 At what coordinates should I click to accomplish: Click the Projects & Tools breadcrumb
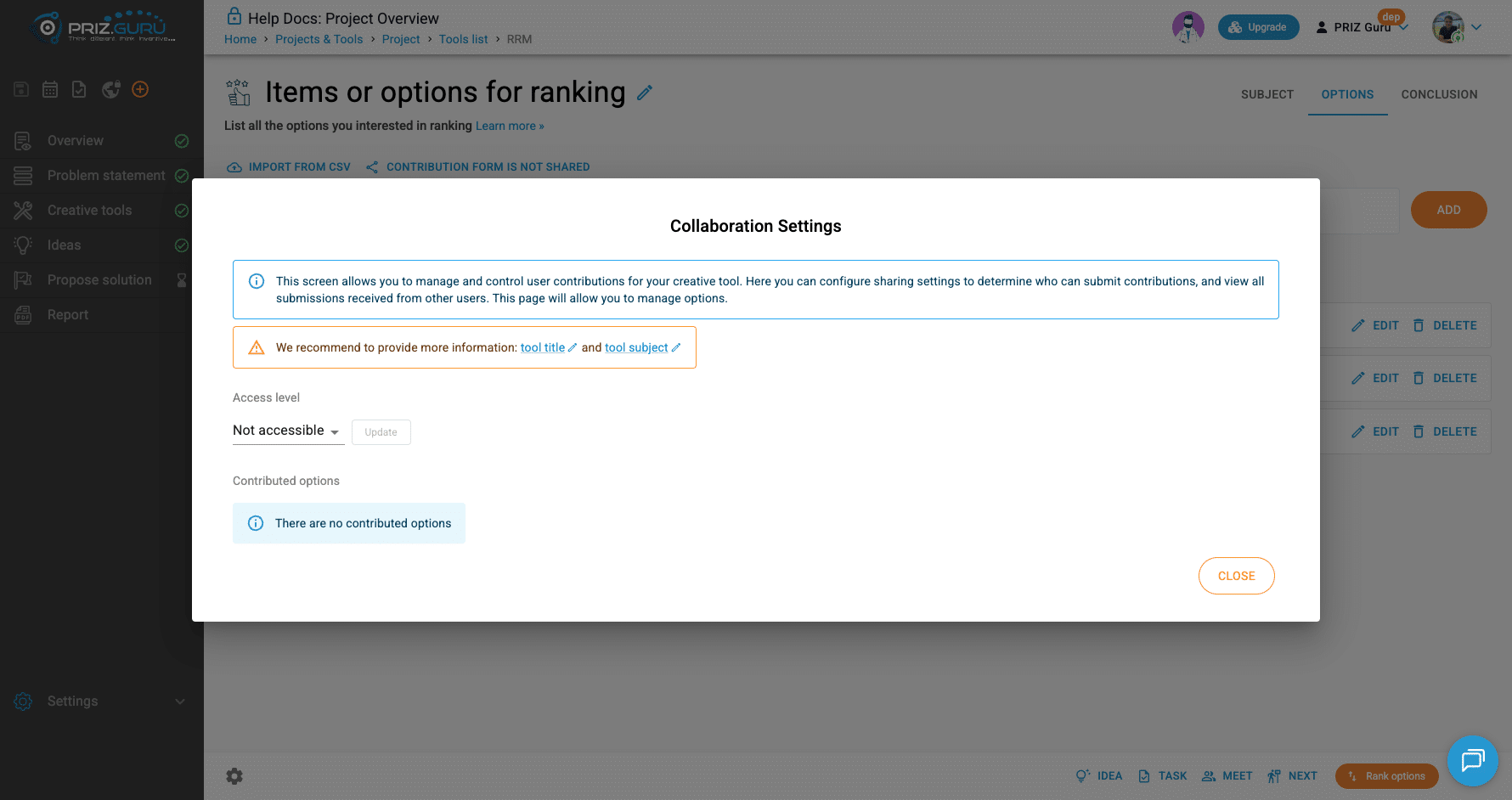pos(319,39)
